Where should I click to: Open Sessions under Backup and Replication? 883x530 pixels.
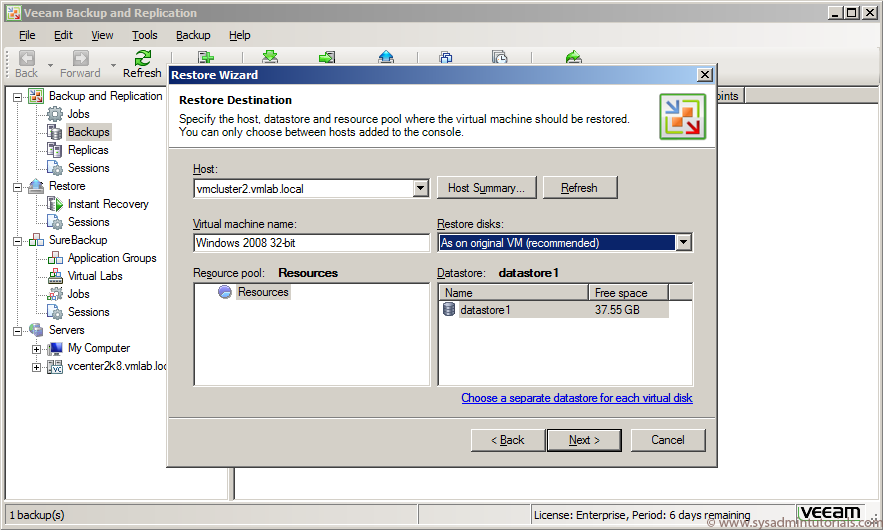(88, 168)
